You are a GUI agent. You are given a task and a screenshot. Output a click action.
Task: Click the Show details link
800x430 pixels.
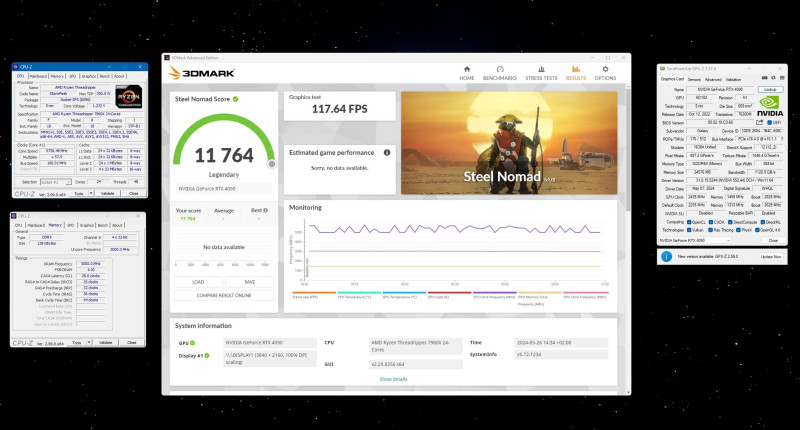tap(393, 379)
